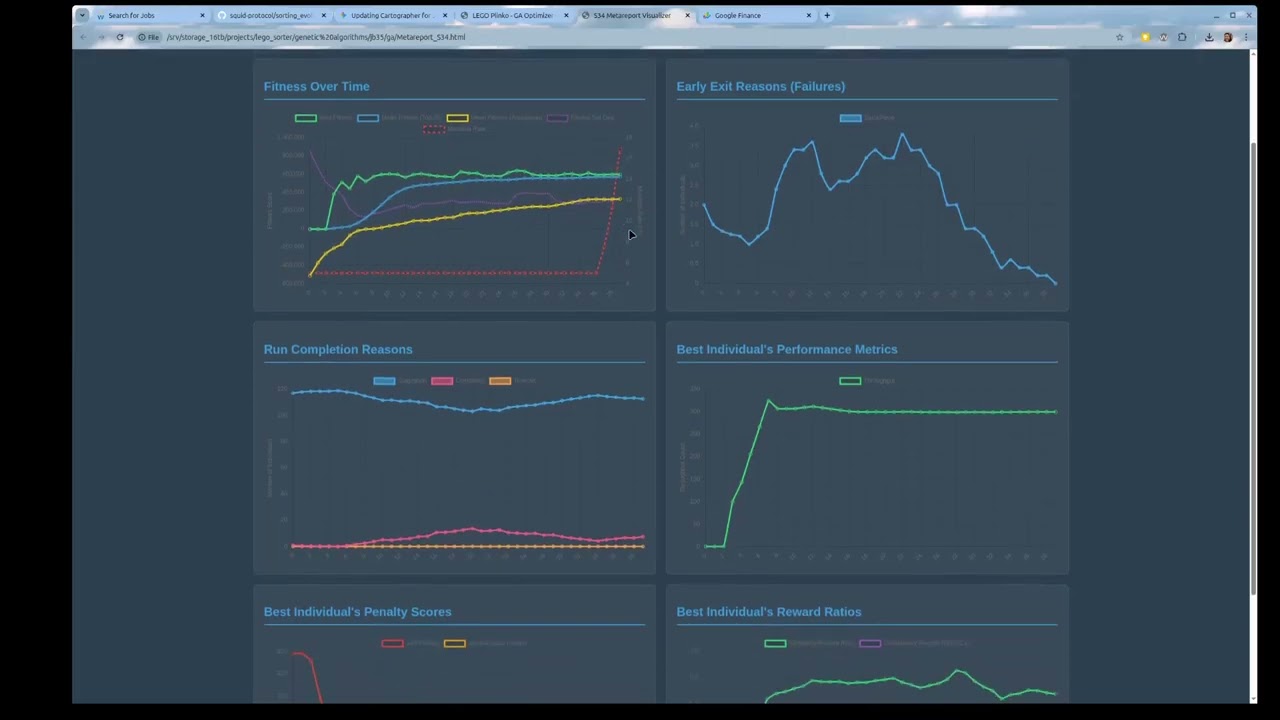1280x720 pixels.
Task: Go forward to the next page
Action: point(101,37)
